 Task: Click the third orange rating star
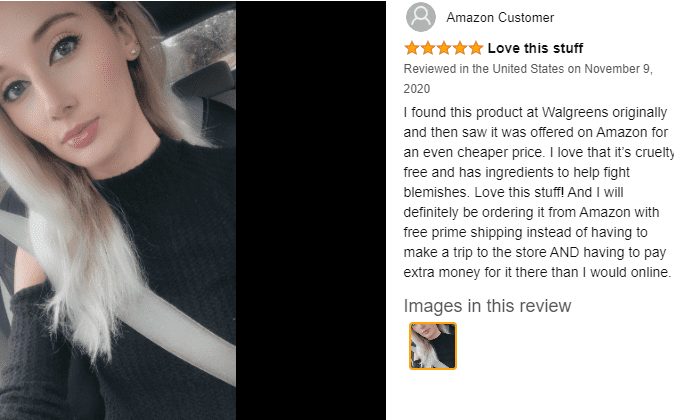coord(444,48)
